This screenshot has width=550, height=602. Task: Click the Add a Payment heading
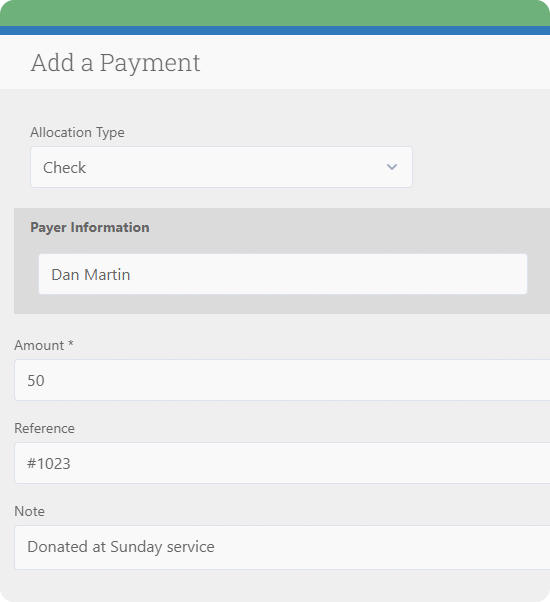pos(116,62)
